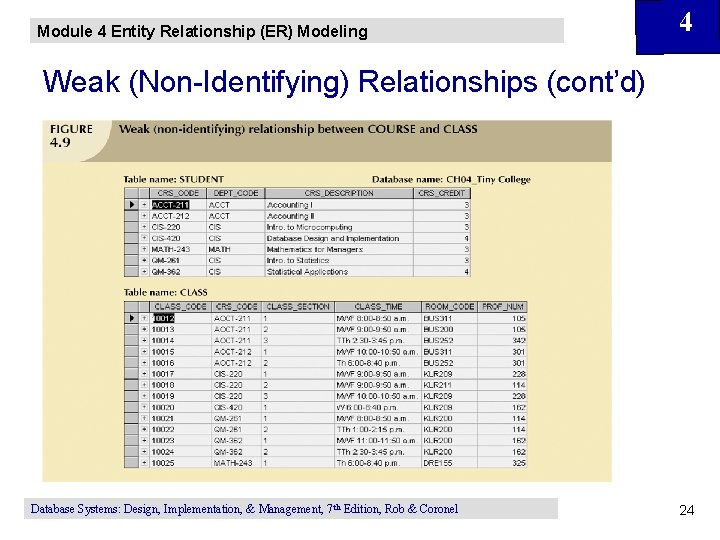Click the DEPT_CODE column header
Image resolution: width=720 pixels, height=540 pixels.
(x=236, y=193)
